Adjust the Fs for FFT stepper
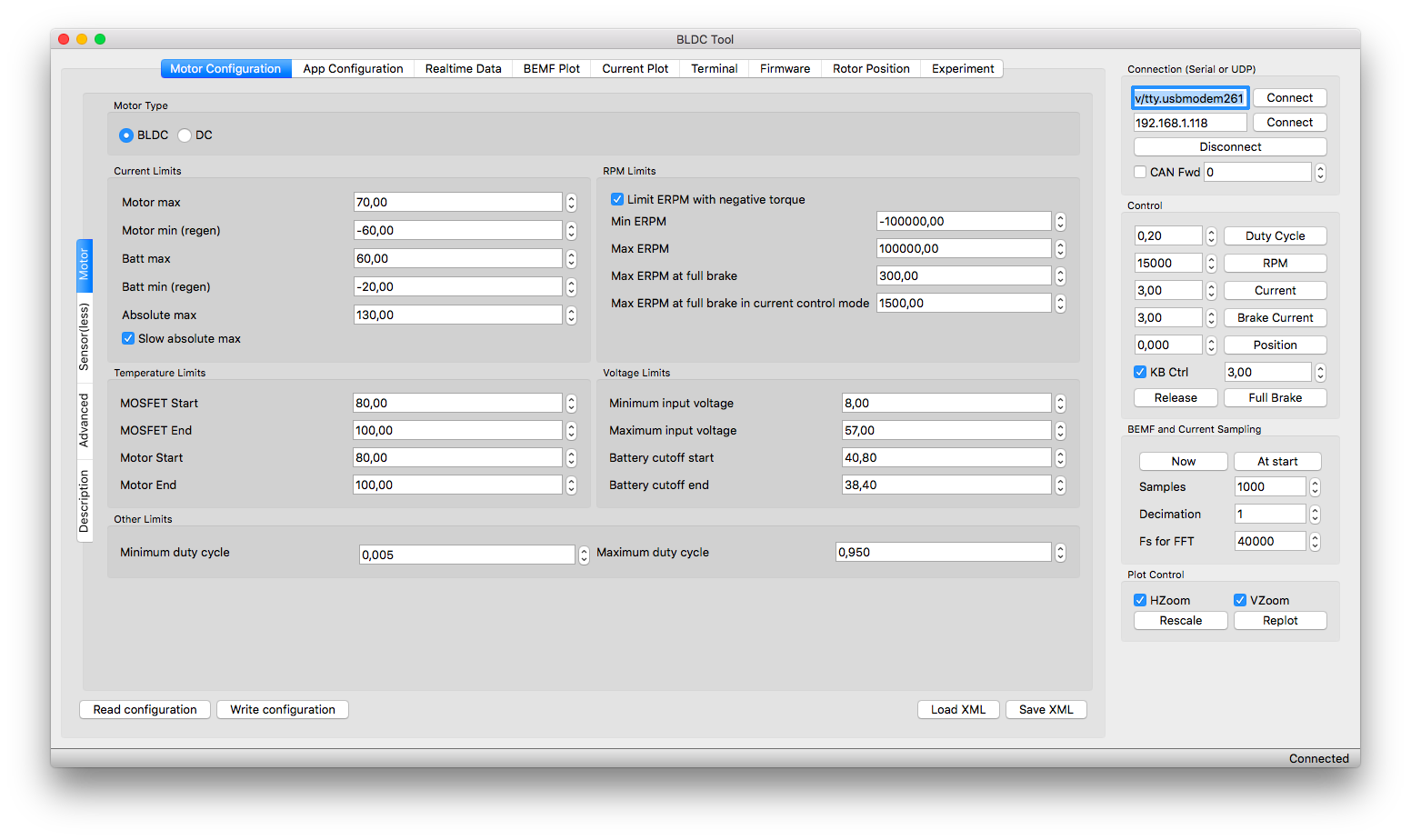 tap(1315, 542)
